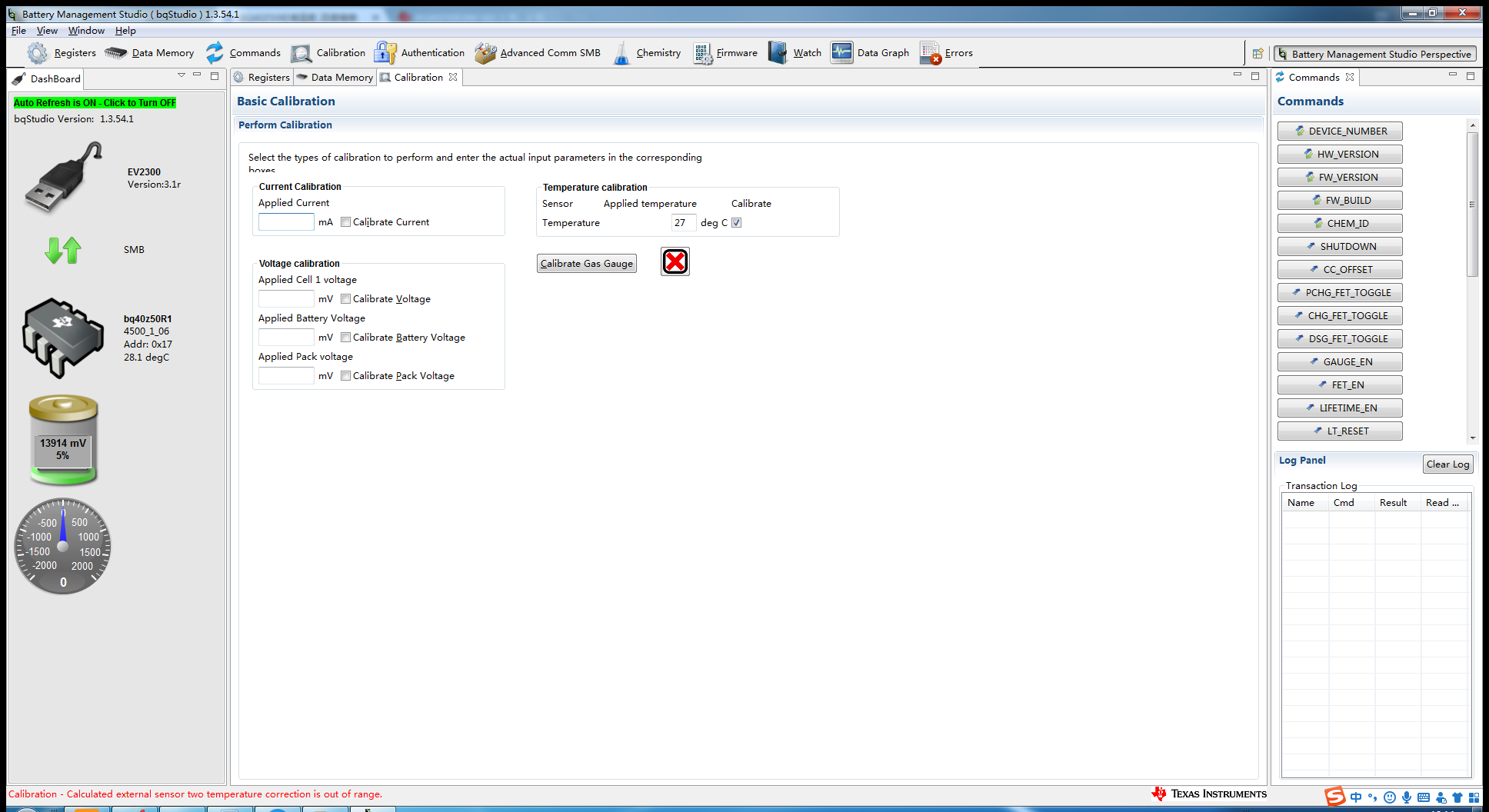The width and height of the screenshot is (1489, 812).
Task: Click the Data Memory chip icon
Action: [115, 53]
